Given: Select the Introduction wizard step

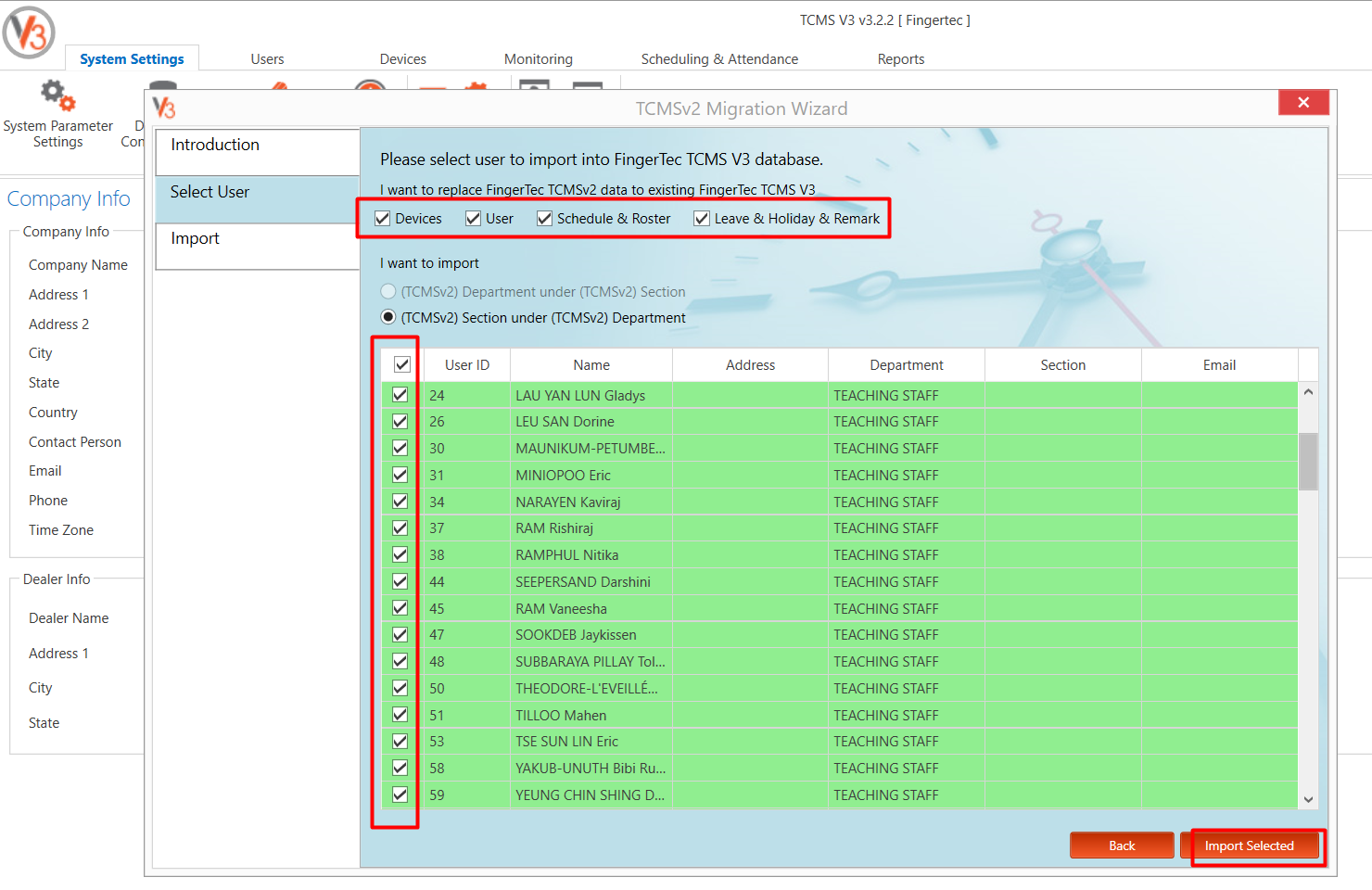Looking at the screenshot, I should coord(258,152).
